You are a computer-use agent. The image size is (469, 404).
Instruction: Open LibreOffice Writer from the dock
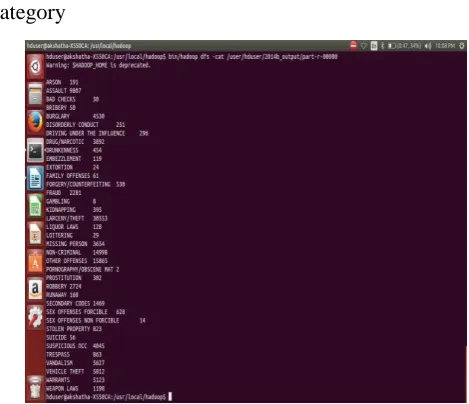click(35, 178)
